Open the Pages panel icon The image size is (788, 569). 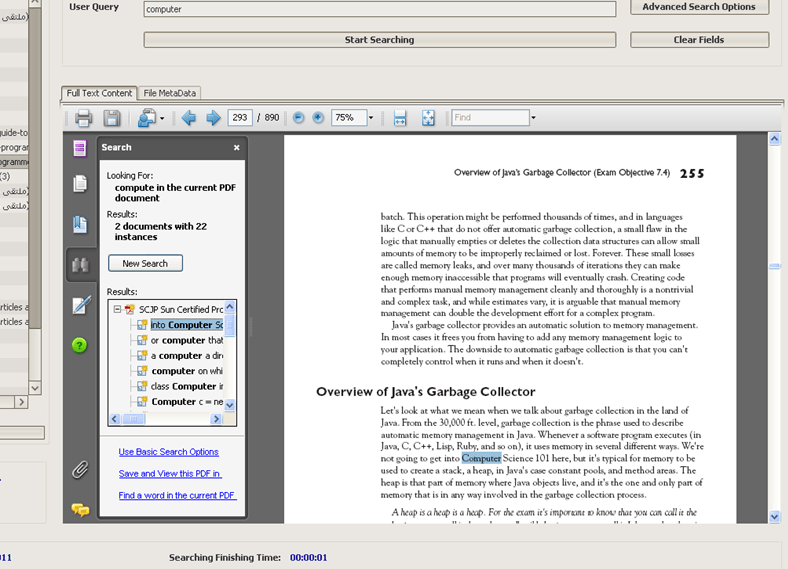pyautogui.click(x=80, y=183)
